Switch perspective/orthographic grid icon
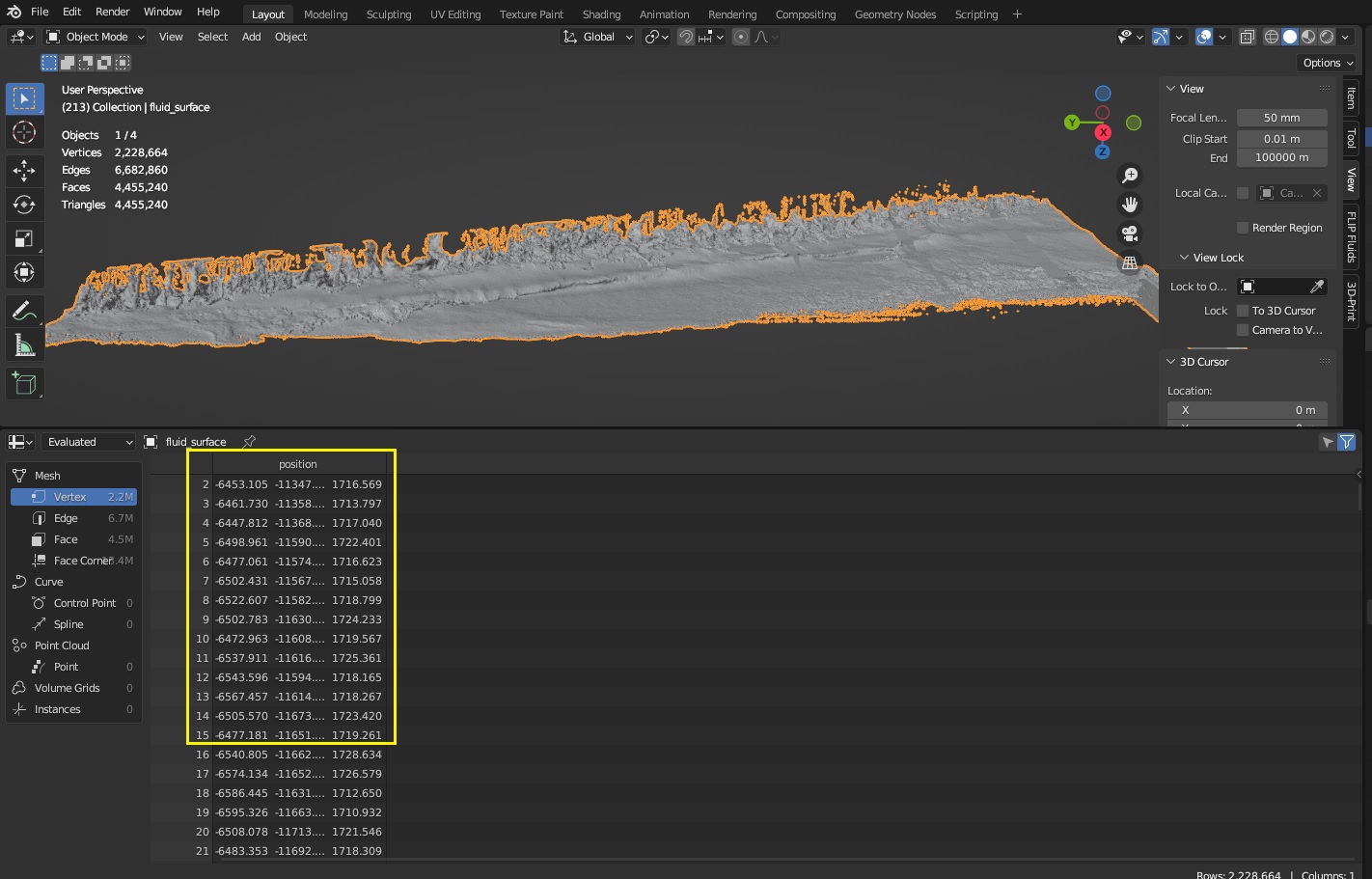Screen dimensions: 1372x879 point(1130,262)
